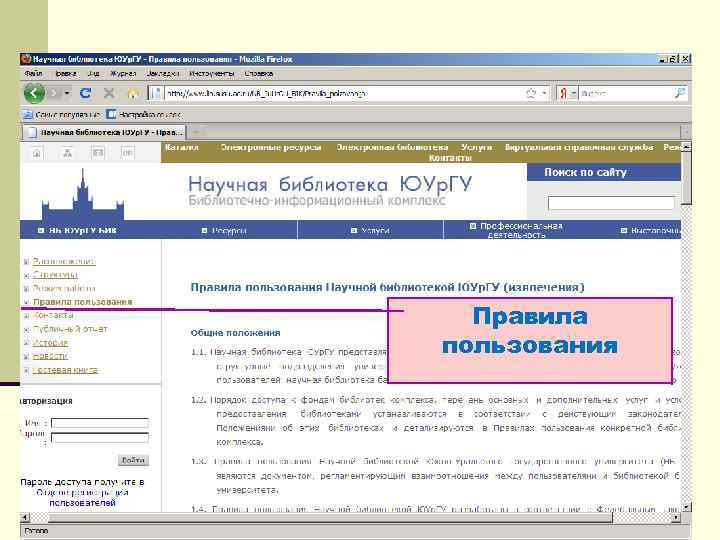Screen dimensions: 720x540
Task: Expand the Услуги blue menu item
Action: 370,230
